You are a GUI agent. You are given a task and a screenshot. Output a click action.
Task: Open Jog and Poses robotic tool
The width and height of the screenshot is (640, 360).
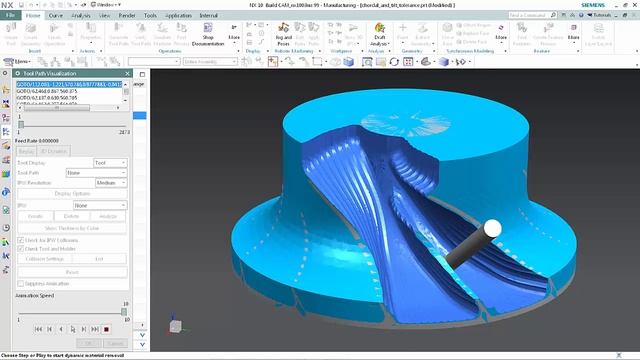click(x=283, y=34)
